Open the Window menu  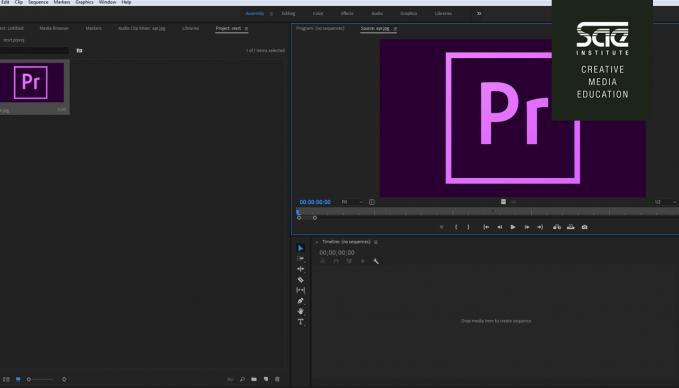(x=107, y=2)
